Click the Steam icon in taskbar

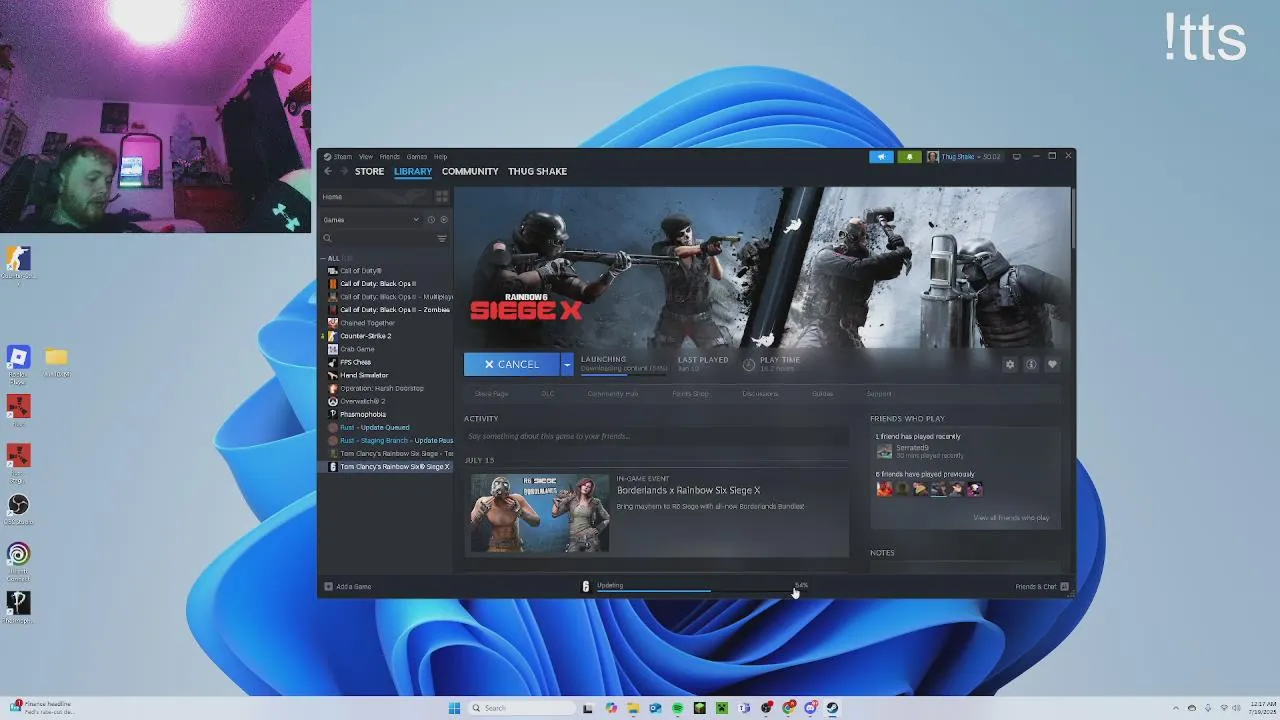832,708
